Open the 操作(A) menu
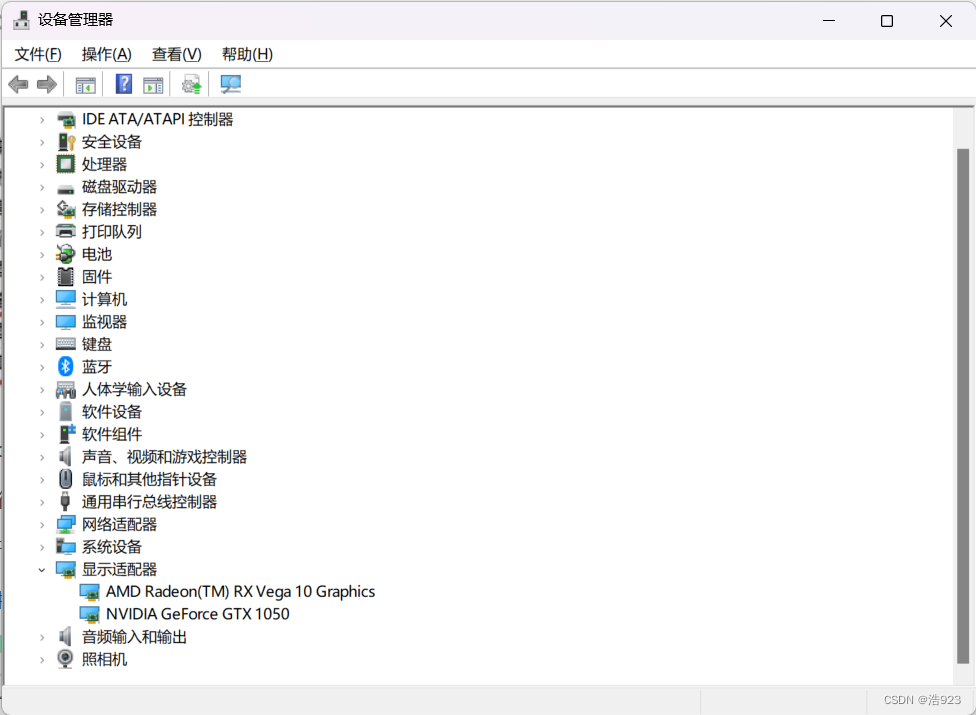Screen dimensions: 976x715 pos(106,54)
